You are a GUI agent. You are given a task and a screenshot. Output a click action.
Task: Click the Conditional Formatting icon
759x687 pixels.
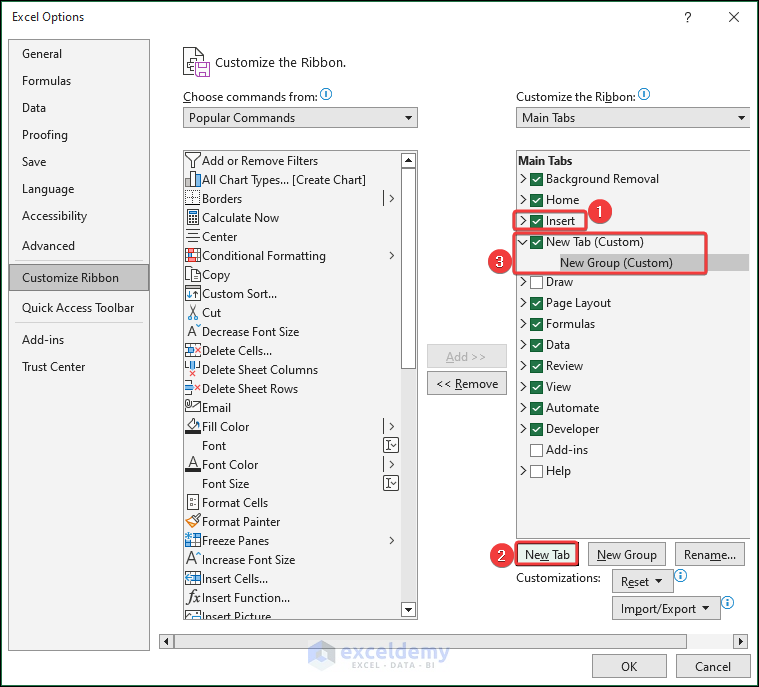[x=193, y=255]
